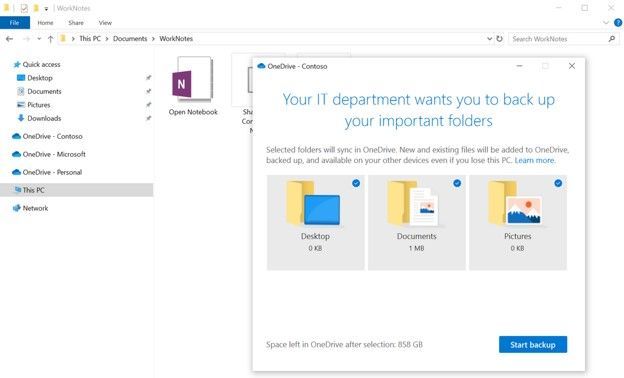
Task: Open address bar history dropdown
Action: (x=489, y=39)
